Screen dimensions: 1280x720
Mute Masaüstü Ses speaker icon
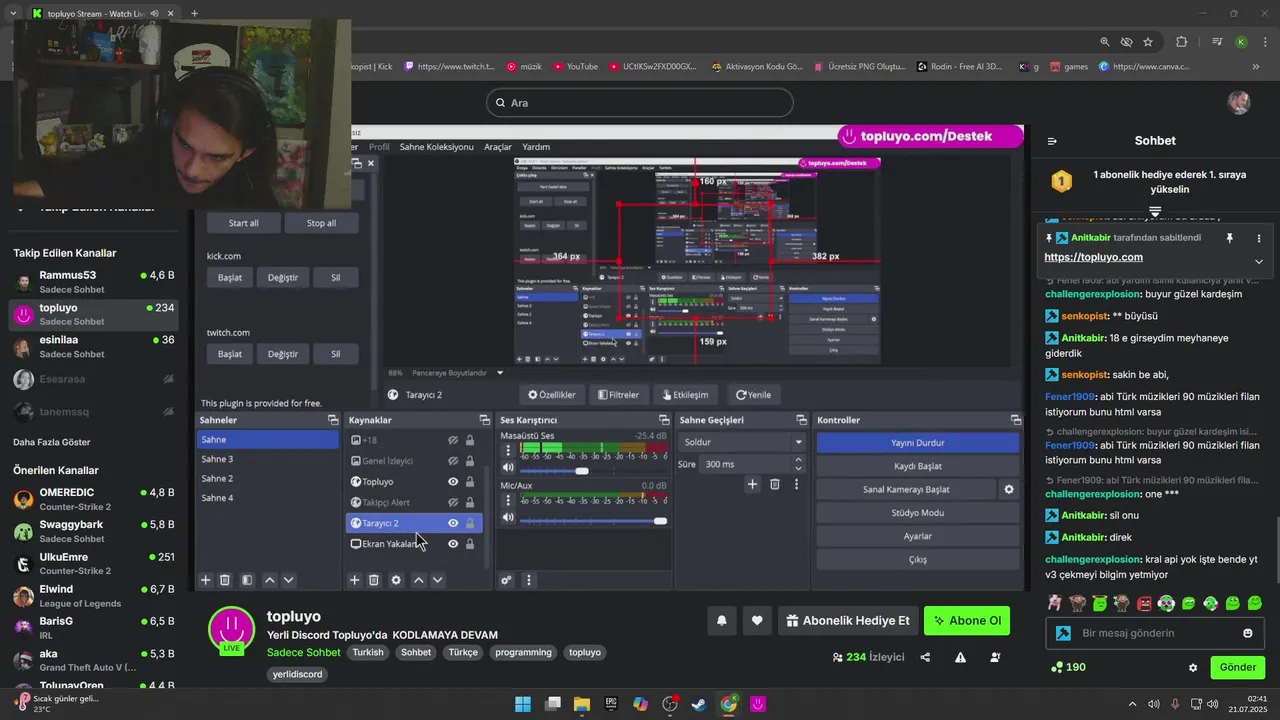coord(508,468)
